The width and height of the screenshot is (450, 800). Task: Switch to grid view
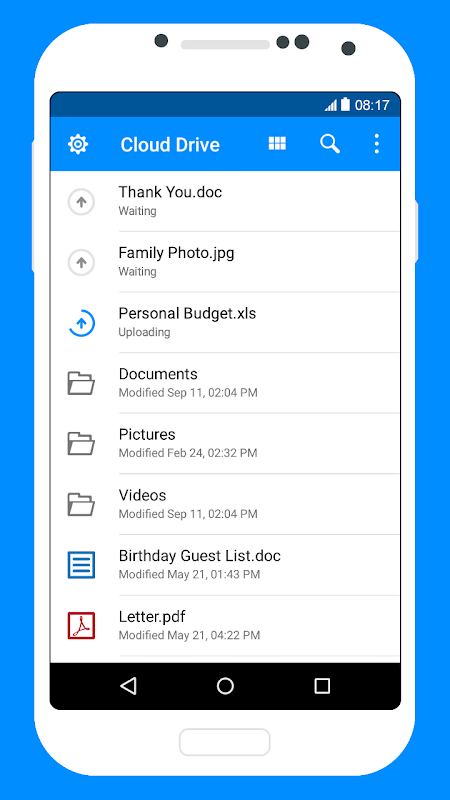point(277,143)
